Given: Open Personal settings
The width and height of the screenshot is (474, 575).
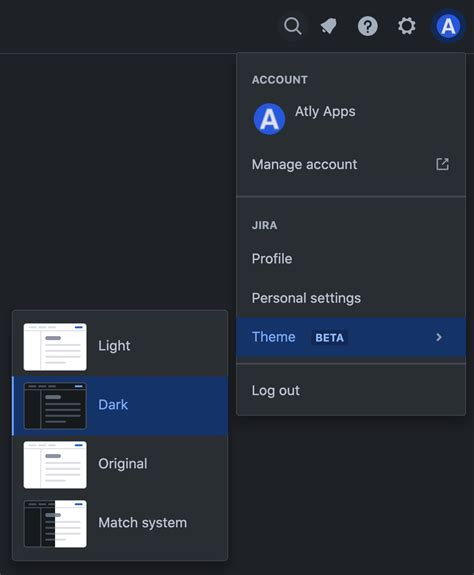Looking at the screenshot, I should pyautogui.click(x=351, y=298).
